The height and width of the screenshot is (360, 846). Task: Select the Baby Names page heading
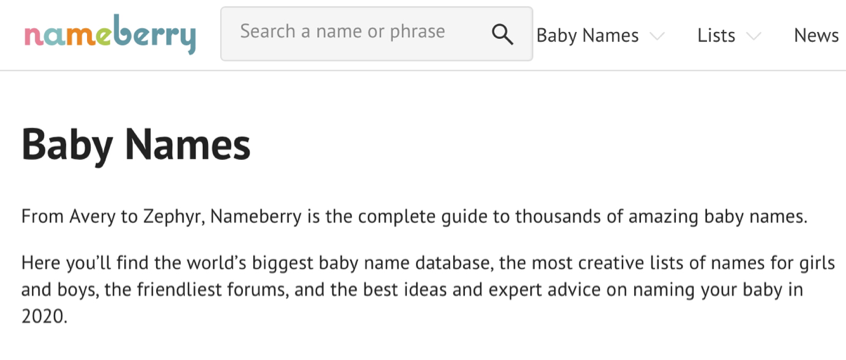click(x=136, y=145)
